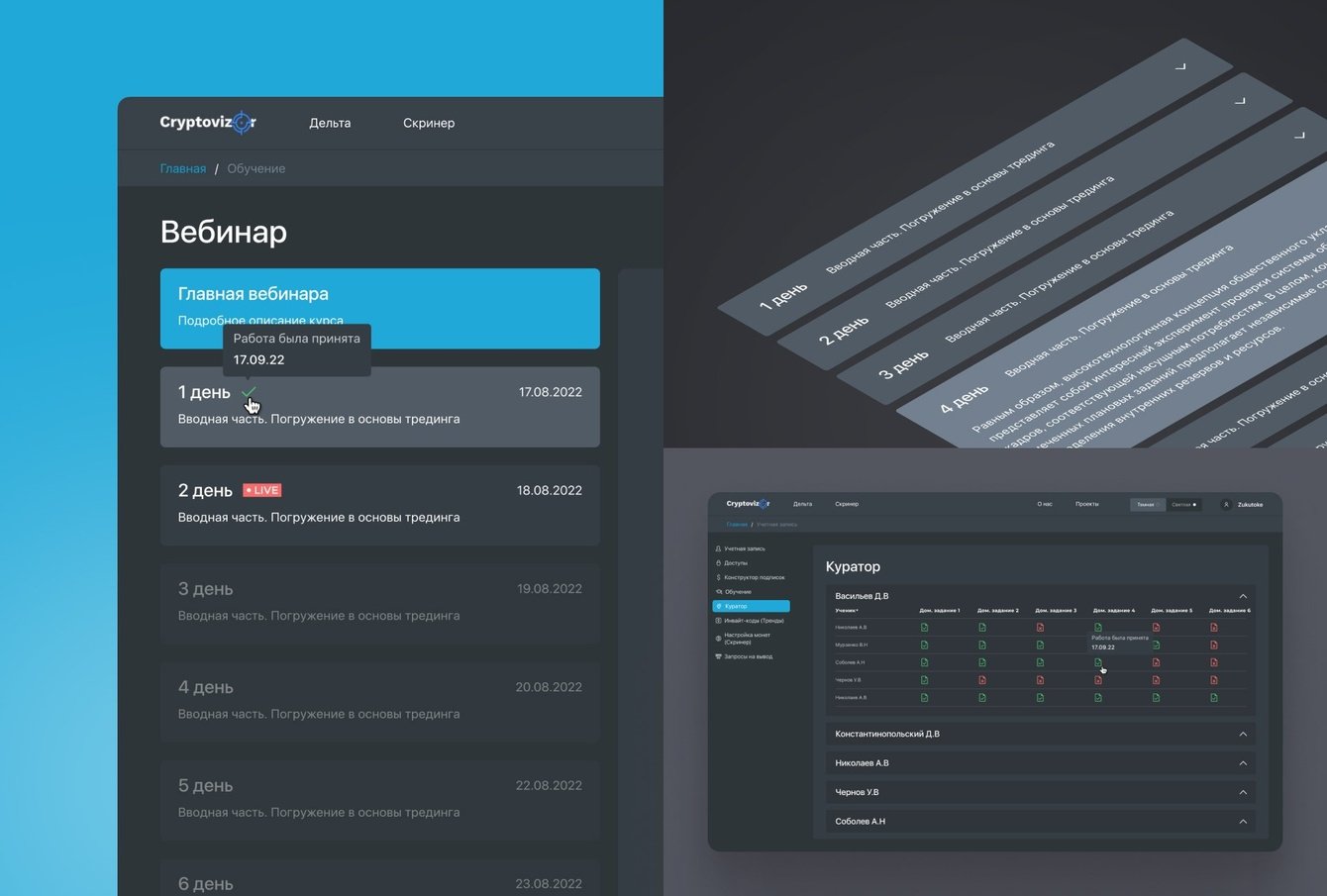Open Мурзенко В.Н's red file icon for Дом. задание 6

[x=1214, y=645]
